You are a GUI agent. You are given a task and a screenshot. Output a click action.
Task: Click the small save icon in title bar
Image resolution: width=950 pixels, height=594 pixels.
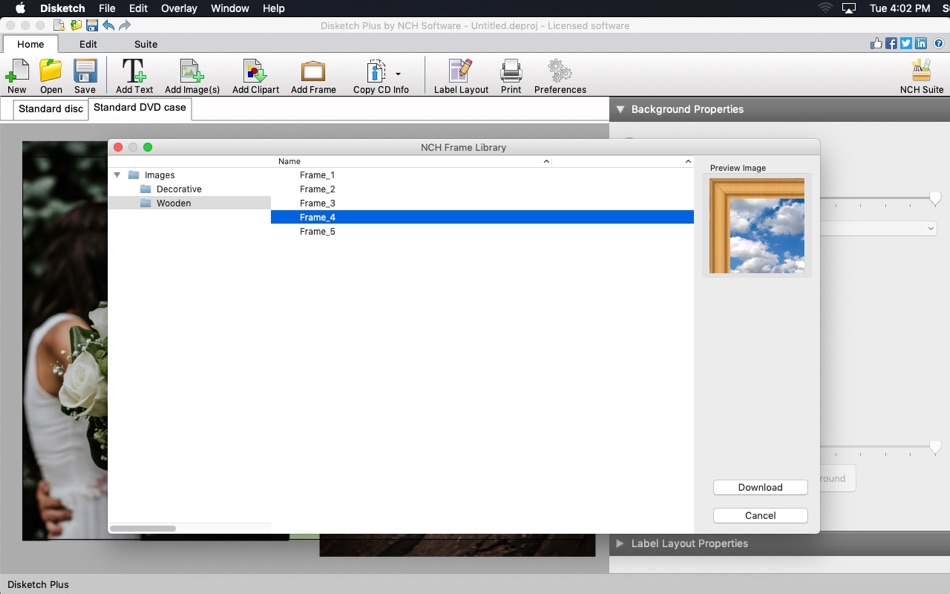(92, 25)
